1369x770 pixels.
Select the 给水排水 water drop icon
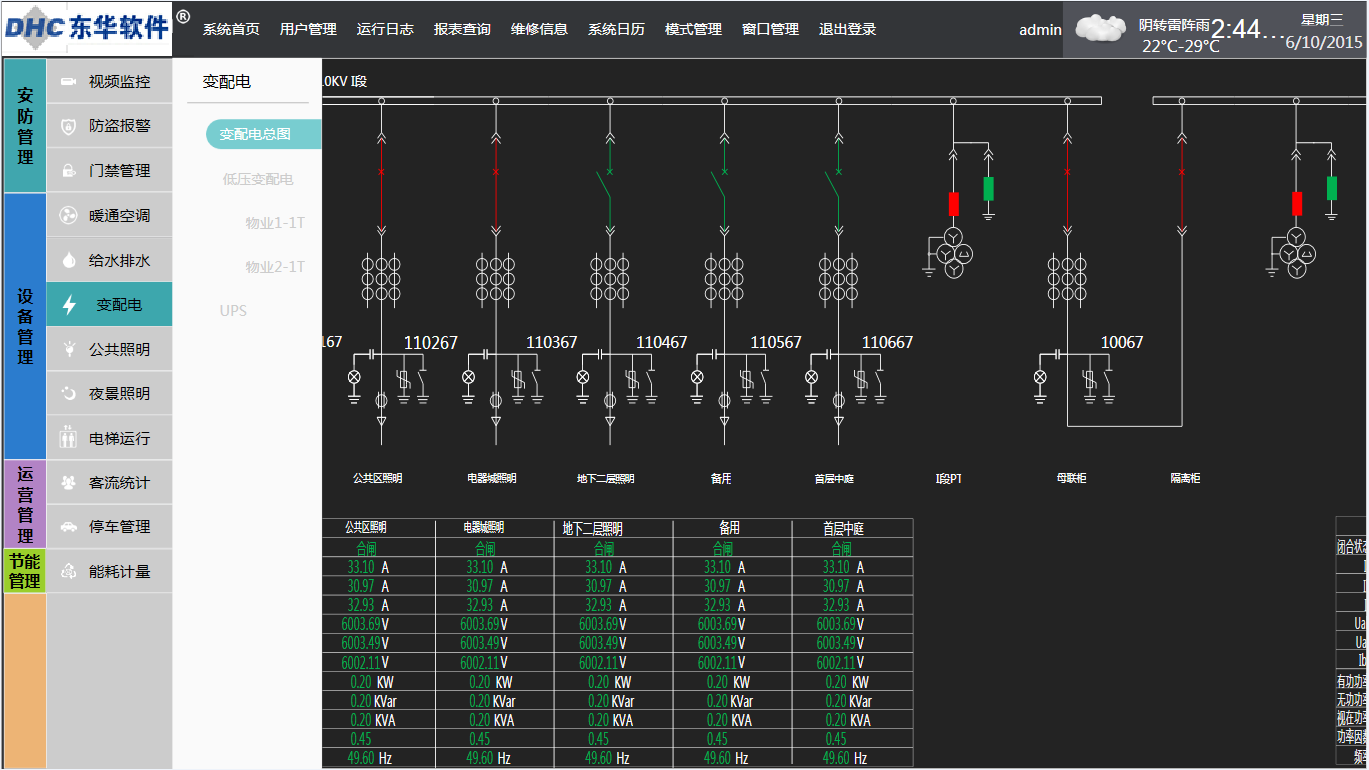[68, 261]
